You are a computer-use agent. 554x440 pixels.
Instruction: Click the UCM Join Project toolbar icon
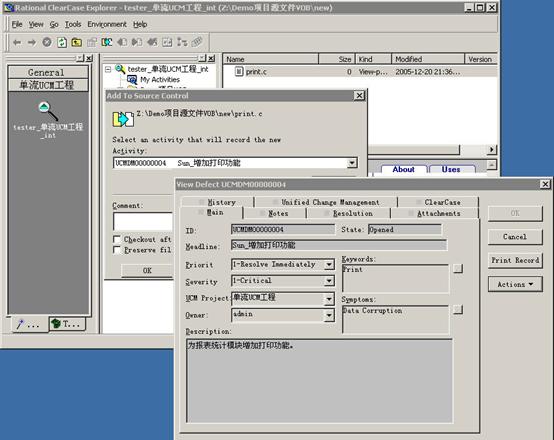point(107,42)
